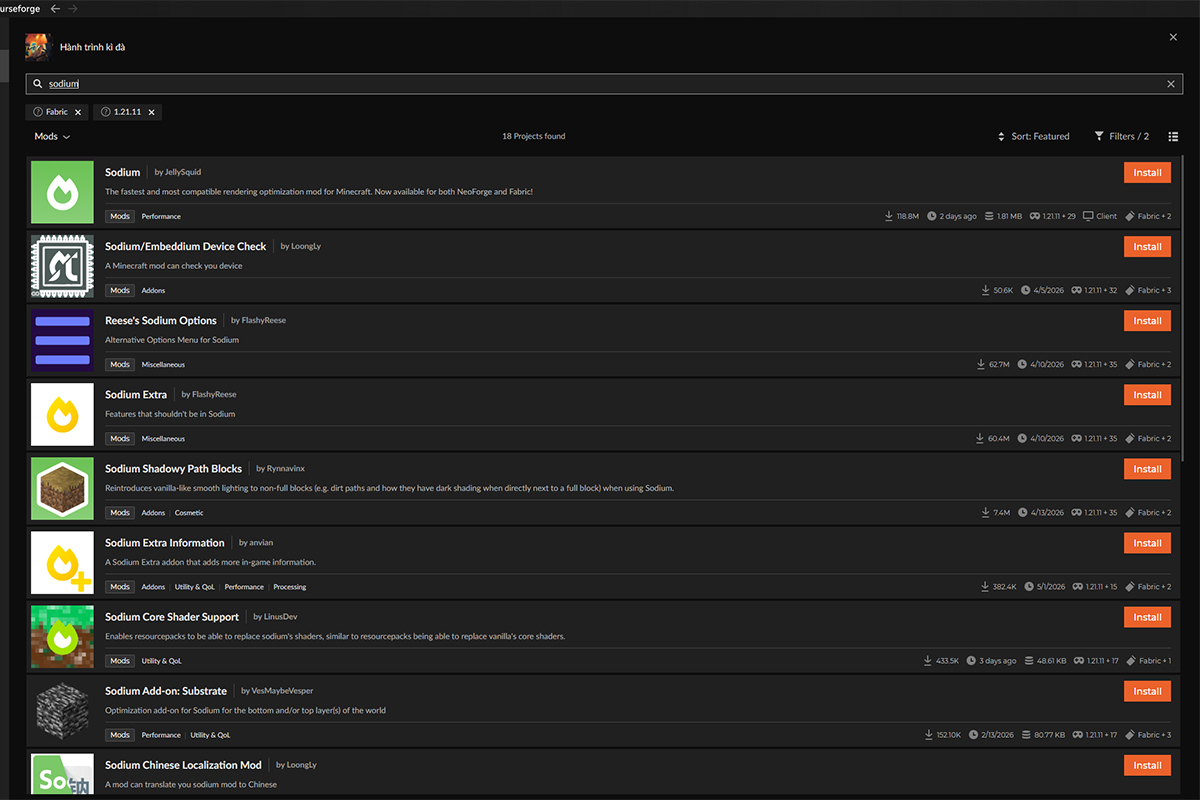The height and width of the screenshot is (800, 1200).
Task: Remove the 1.21.11 filter chip
Action: (x=151, y=112)
